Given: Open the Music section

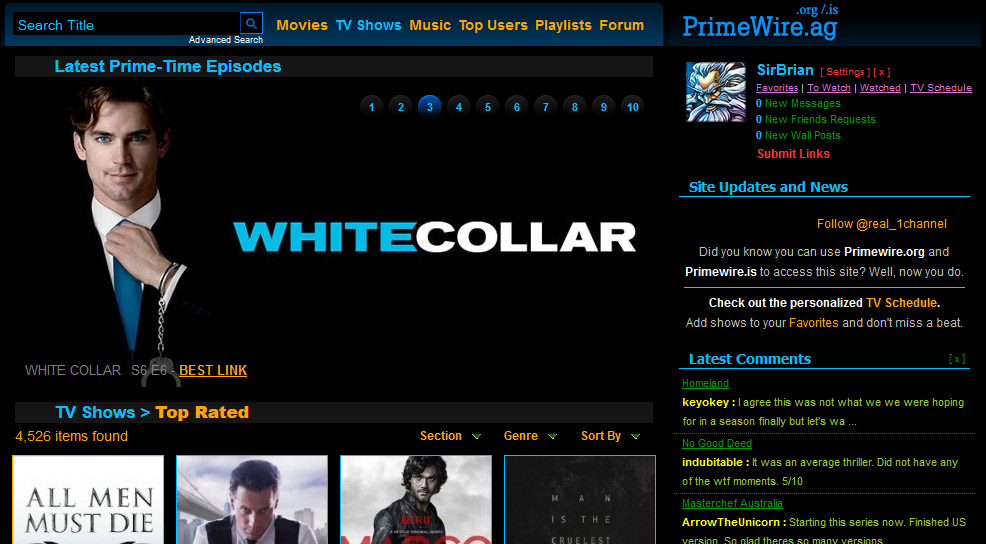Looking at the screenshot, I should [x=430, y=25].
